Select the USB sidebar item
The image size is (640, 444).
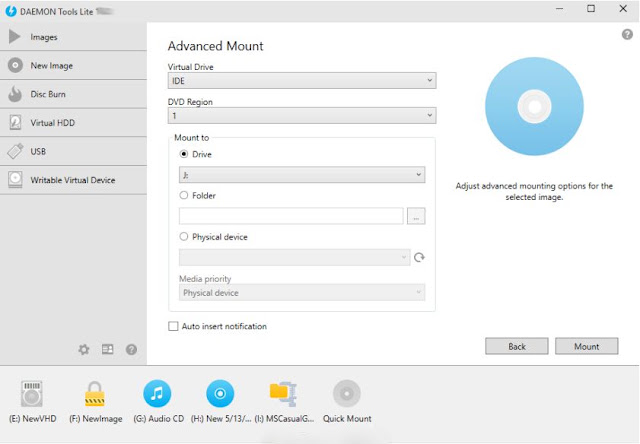tap(73, 151)
